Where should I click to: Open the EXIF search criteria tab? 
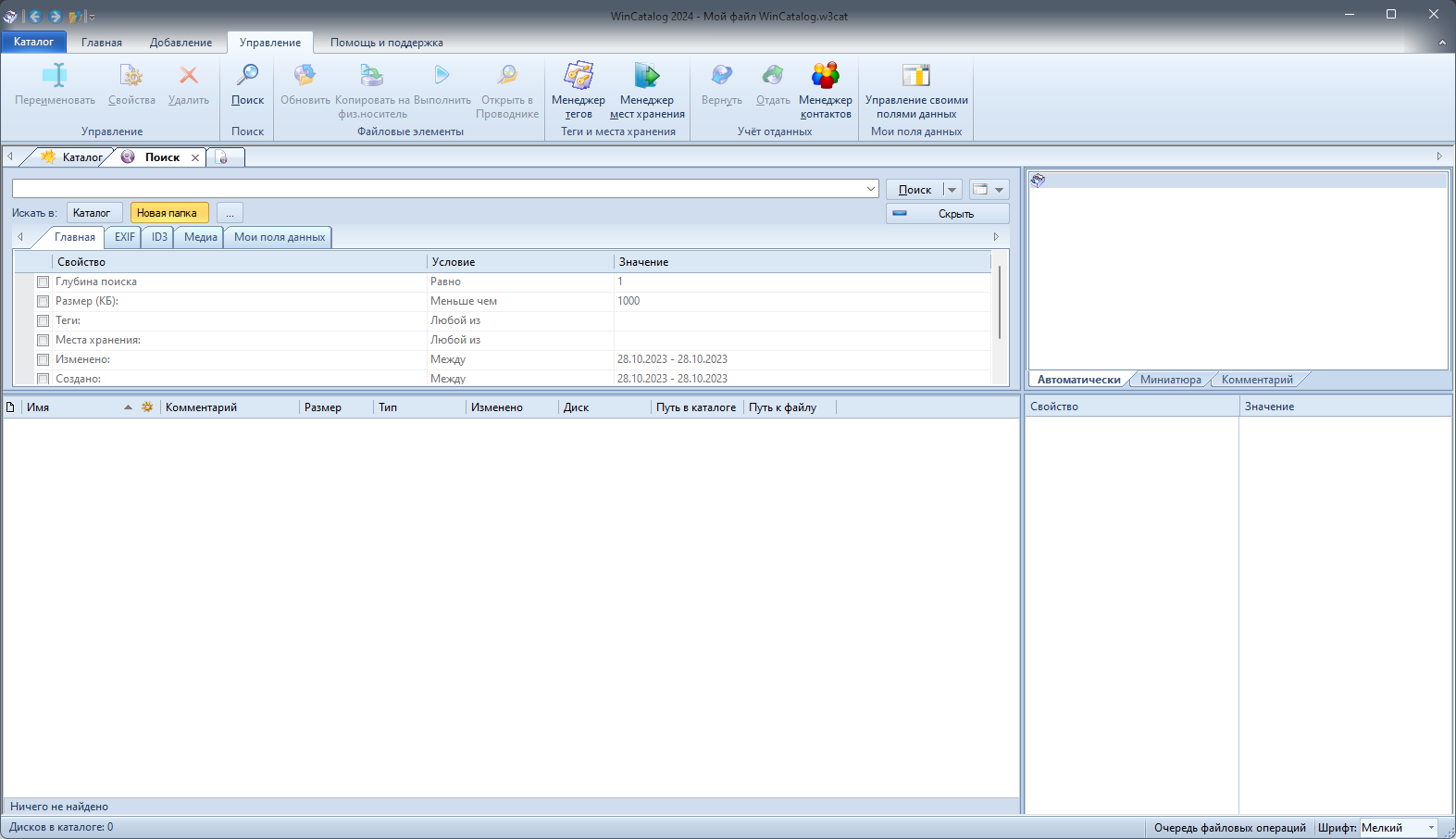124,237
